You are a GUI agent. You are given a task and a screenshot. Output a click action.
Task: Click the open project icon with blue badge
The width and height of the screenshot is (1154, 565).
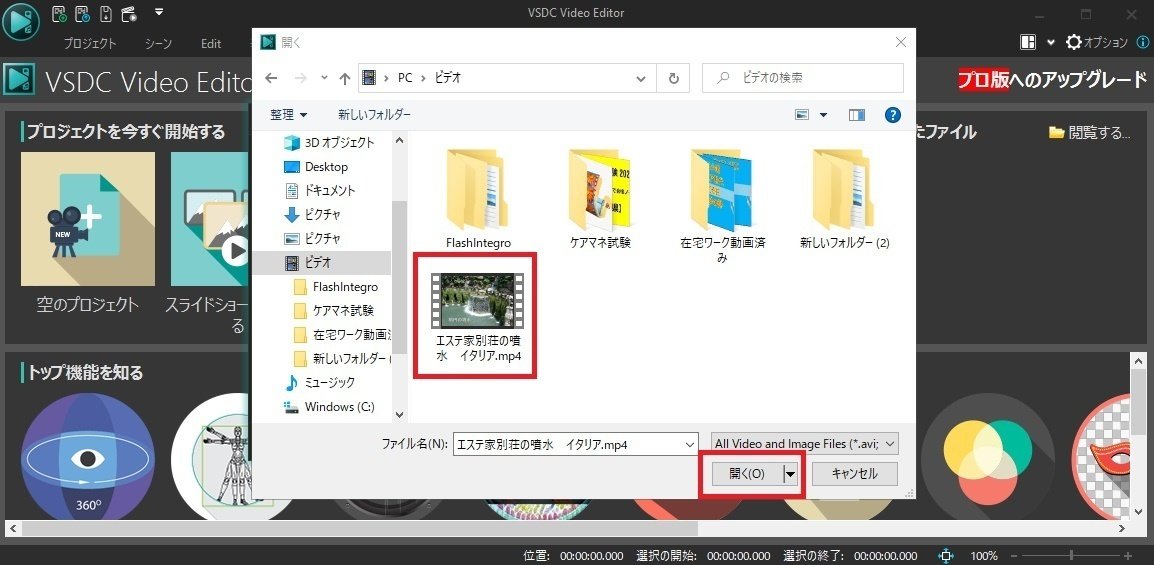tap(82, 13)
